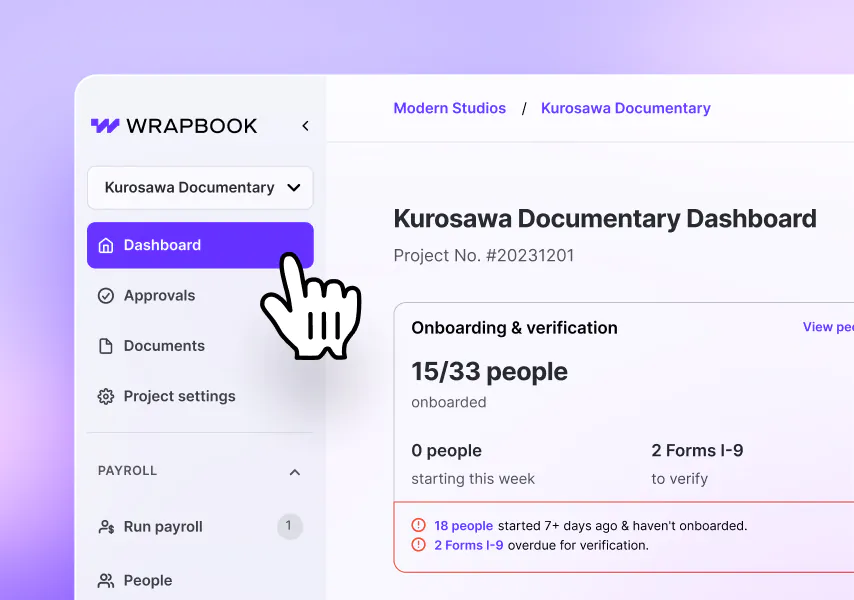Screen dimensions: 854x600
Task: Select Dashboard in the sidebar
Action: pos(200,245)
